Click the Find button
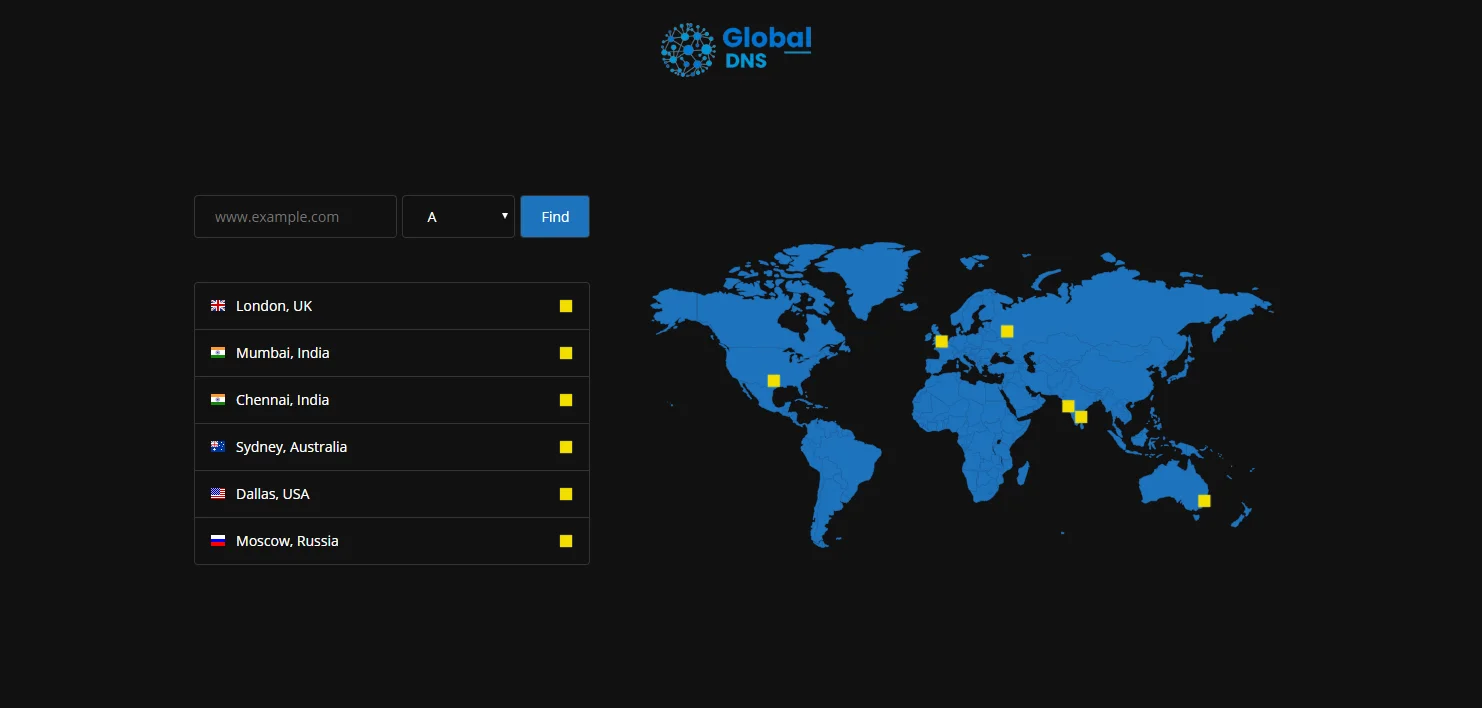Image resolution: width=1482 pixels, height=708 pixels. [x=554, y=216]
